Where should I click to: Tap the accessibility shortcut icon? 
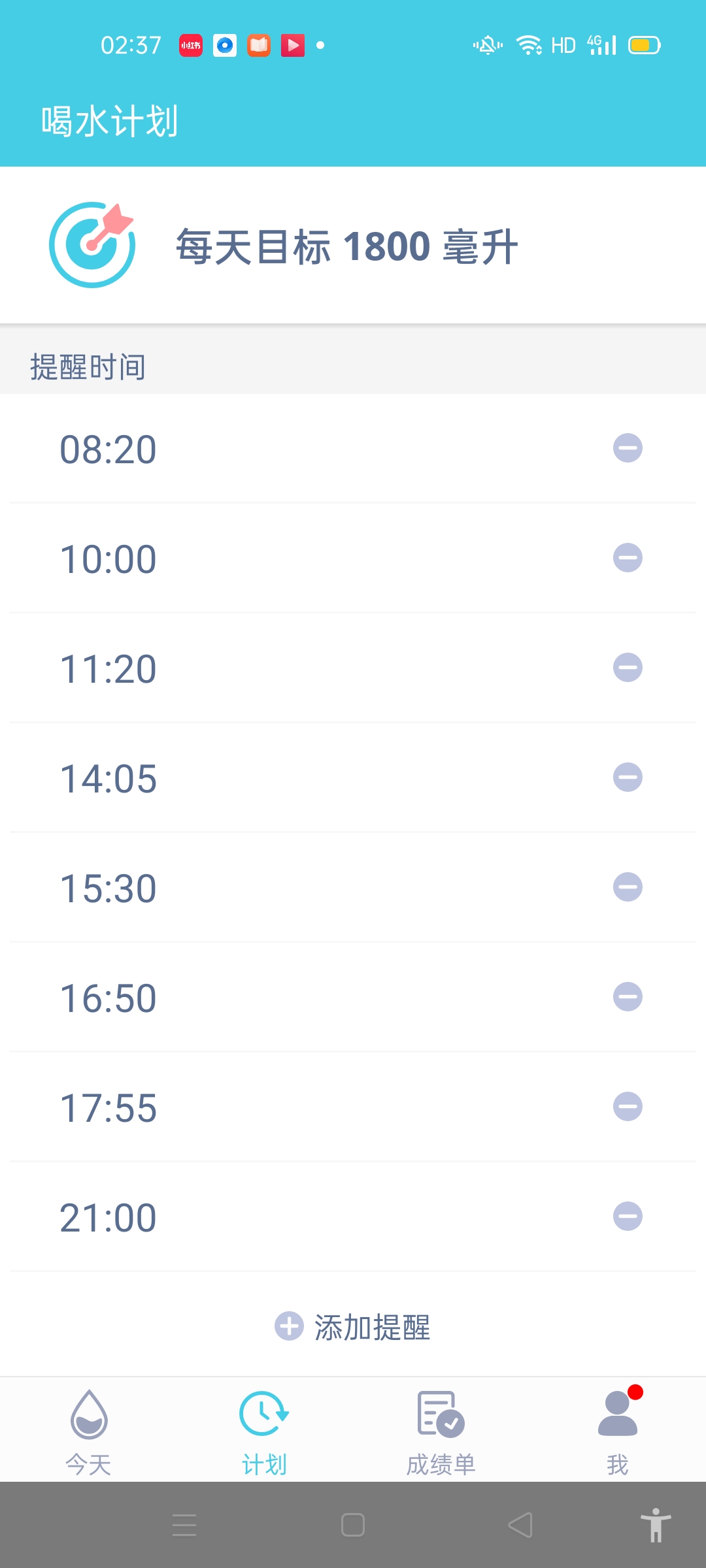[x=656, y=1525]
